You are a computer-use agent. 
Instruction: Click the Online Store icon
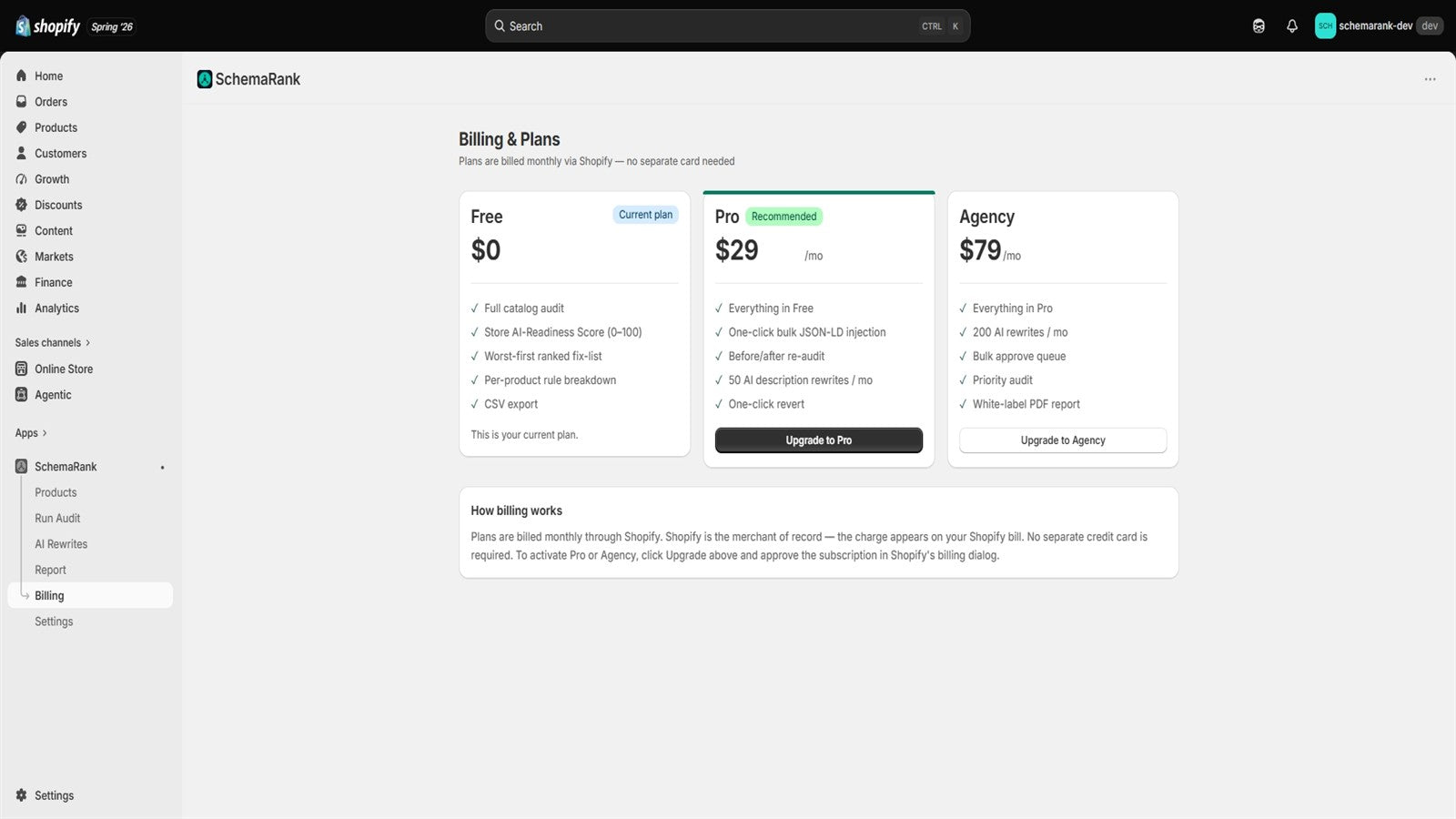tap(22, 369)
